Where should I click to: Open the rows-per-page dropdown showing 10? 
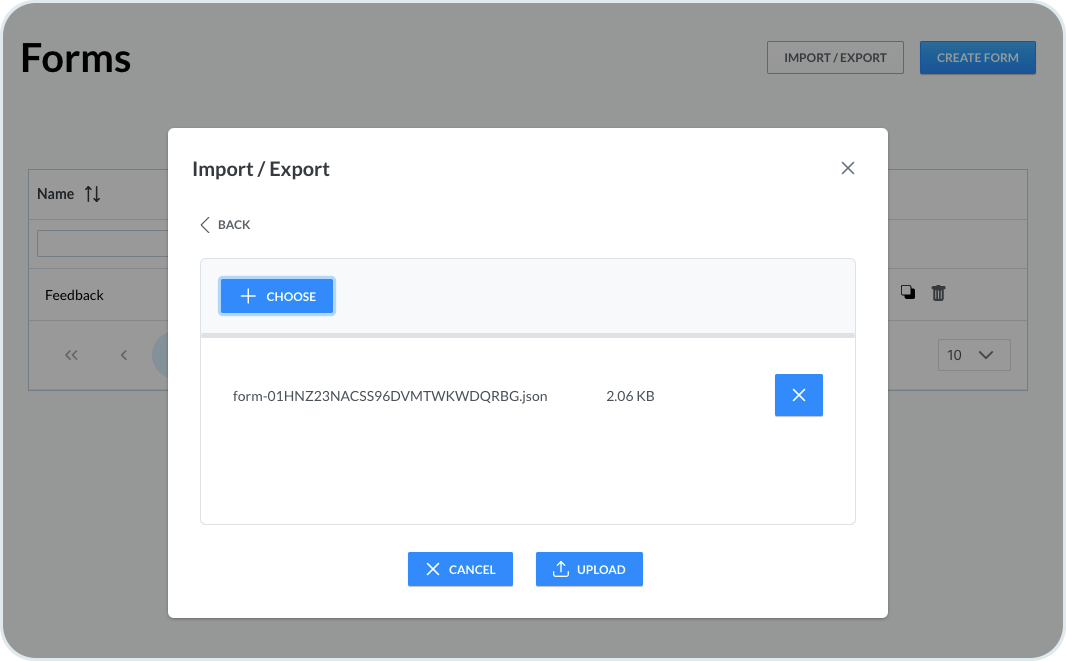coord(973,355)
